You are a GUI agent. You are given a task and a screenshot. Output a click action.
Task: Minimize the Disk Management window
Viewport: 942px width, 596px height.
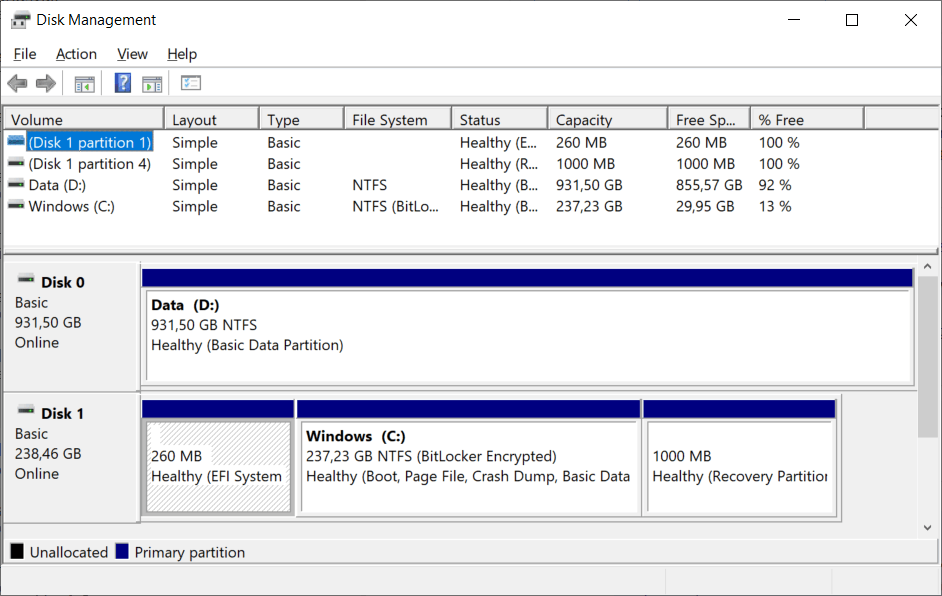(794, 20)
